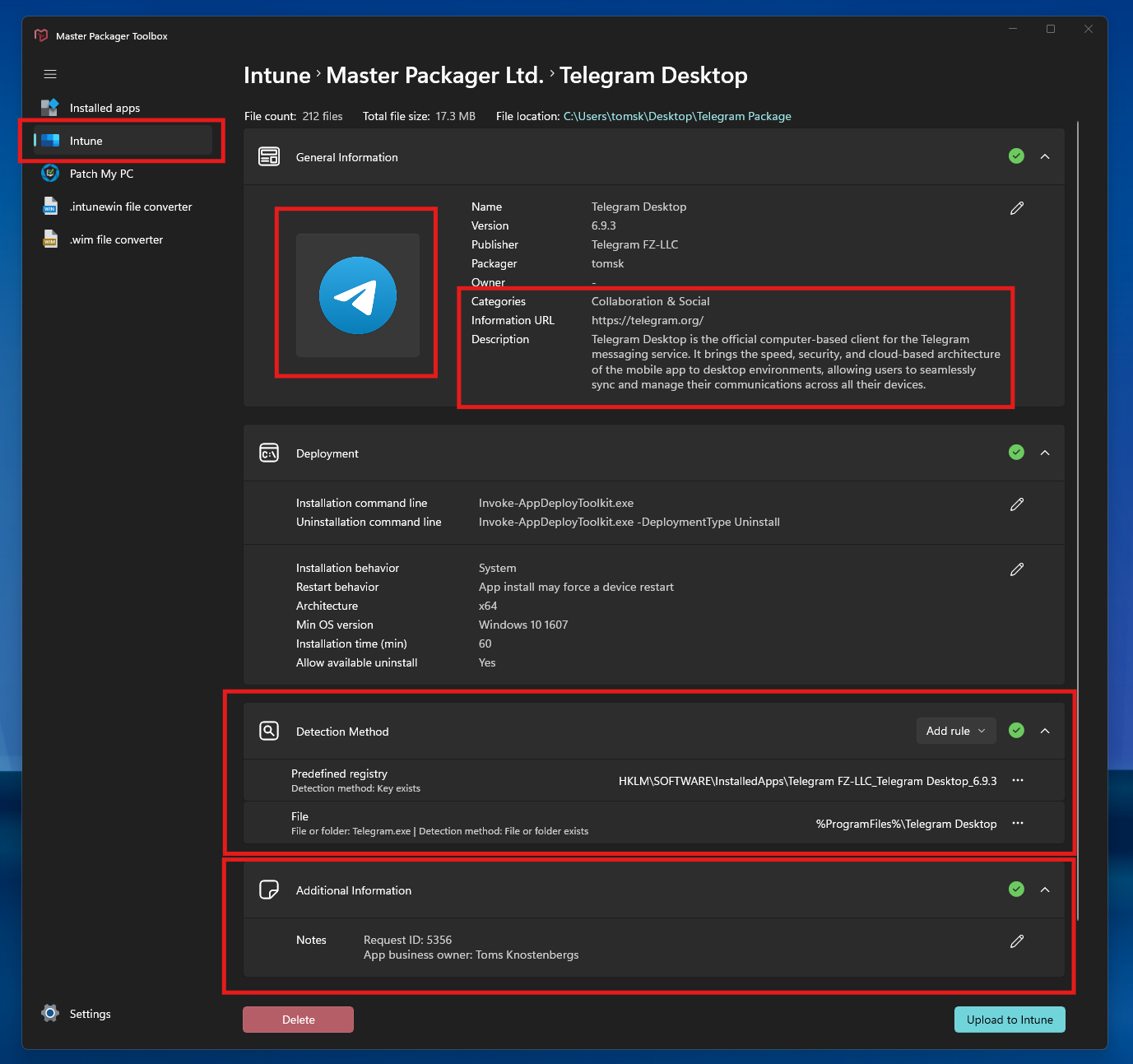Click the 212 files count text
The height and width of the screenshot is (1064, 1133).
(x=323, y=116)
